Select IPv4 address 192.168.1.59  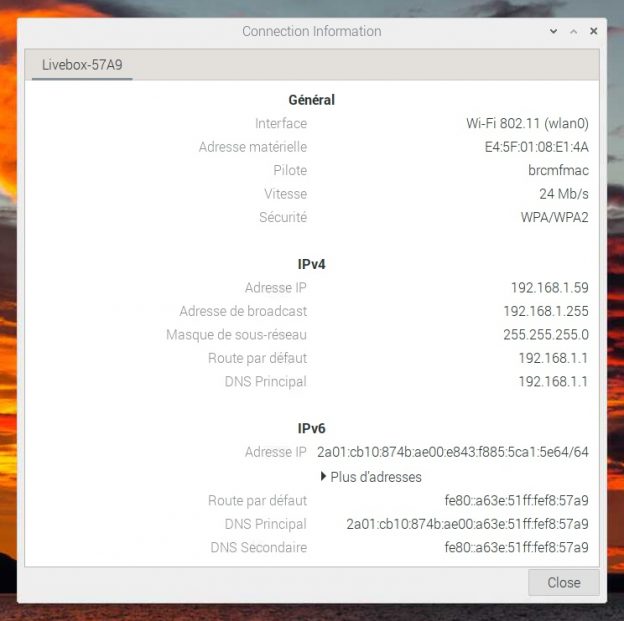[549, 288]
